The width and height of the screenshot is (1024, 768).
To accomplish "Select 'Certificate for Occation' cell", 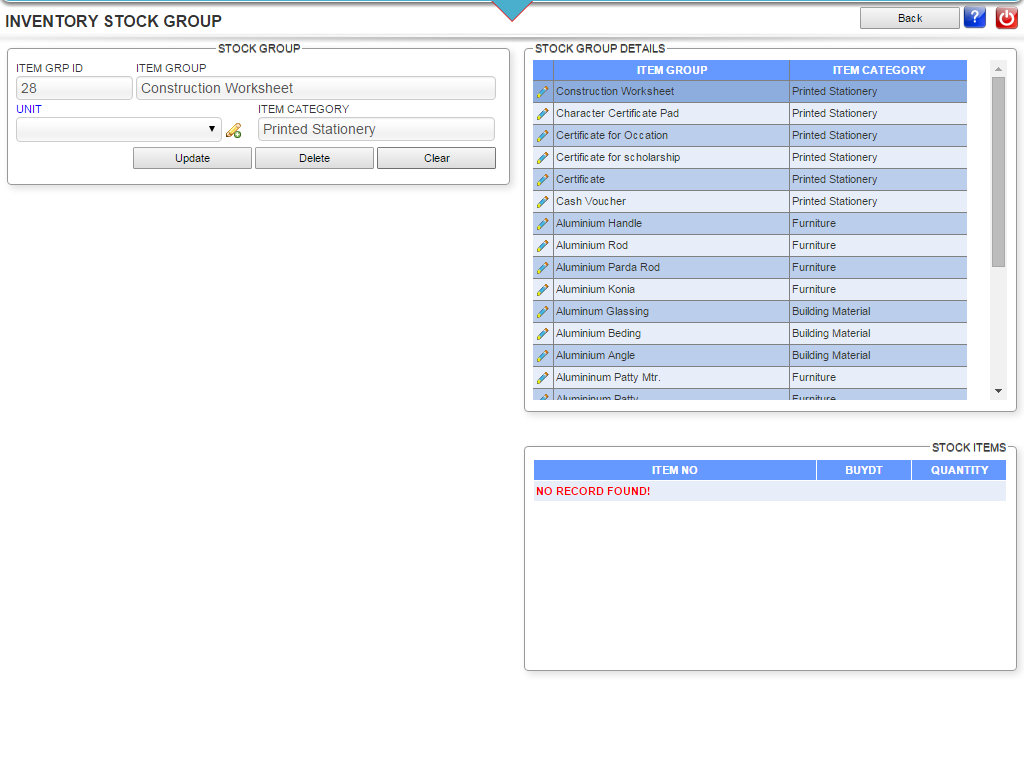I will point(671,136).
